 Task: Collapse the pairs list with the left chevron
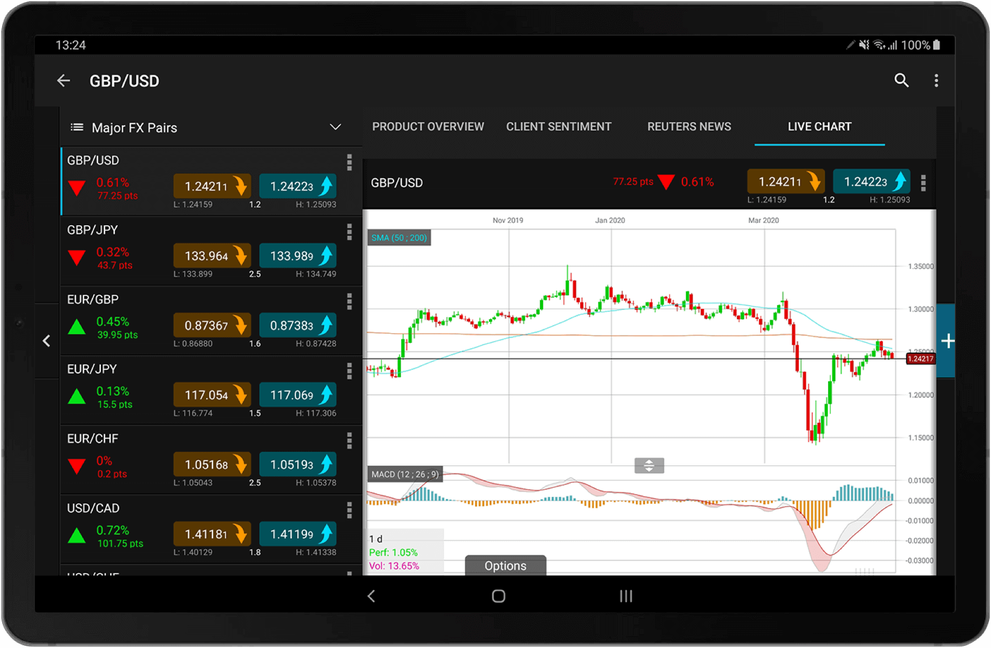coord(46,340)
